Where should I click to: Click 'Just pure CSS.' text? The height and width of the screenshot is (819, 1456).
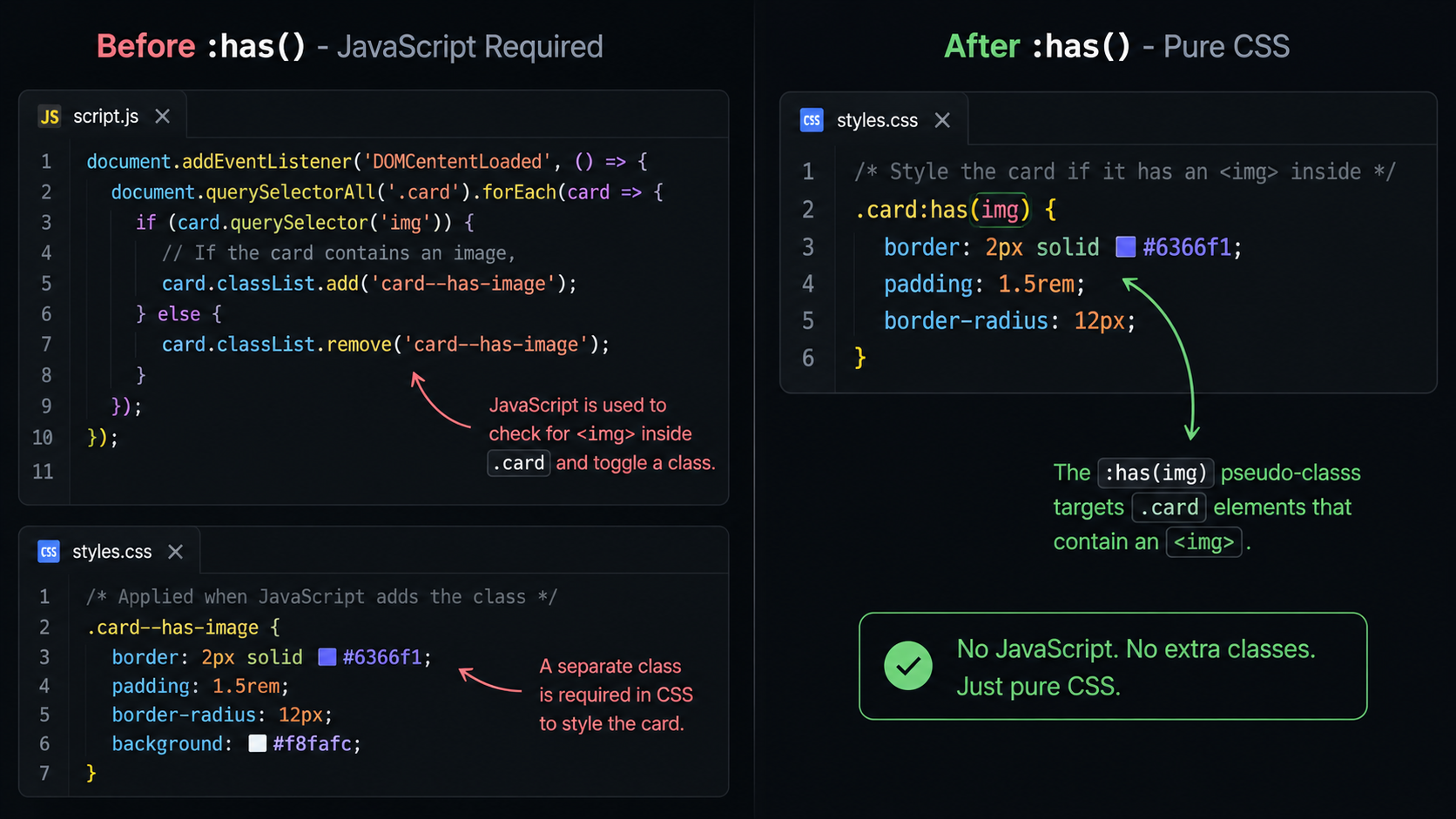[1038, 687]
